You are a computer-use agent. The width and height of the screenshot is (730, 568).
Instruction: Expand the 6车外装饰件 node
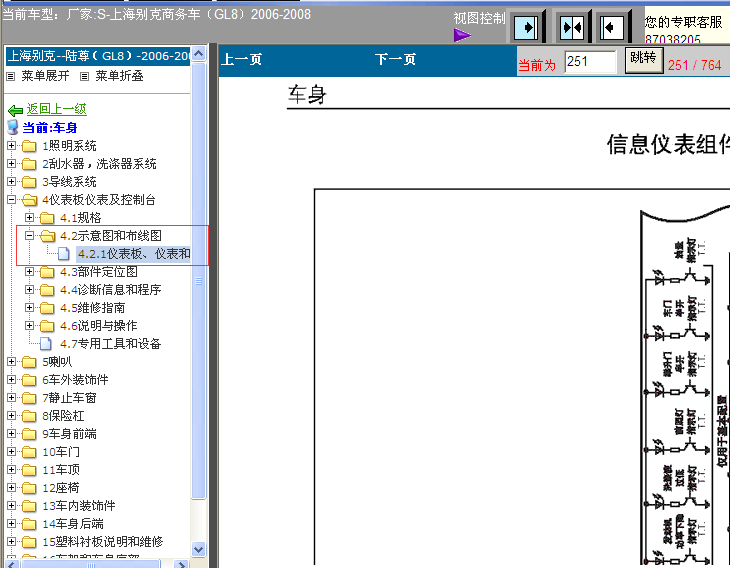coord(12,379)
